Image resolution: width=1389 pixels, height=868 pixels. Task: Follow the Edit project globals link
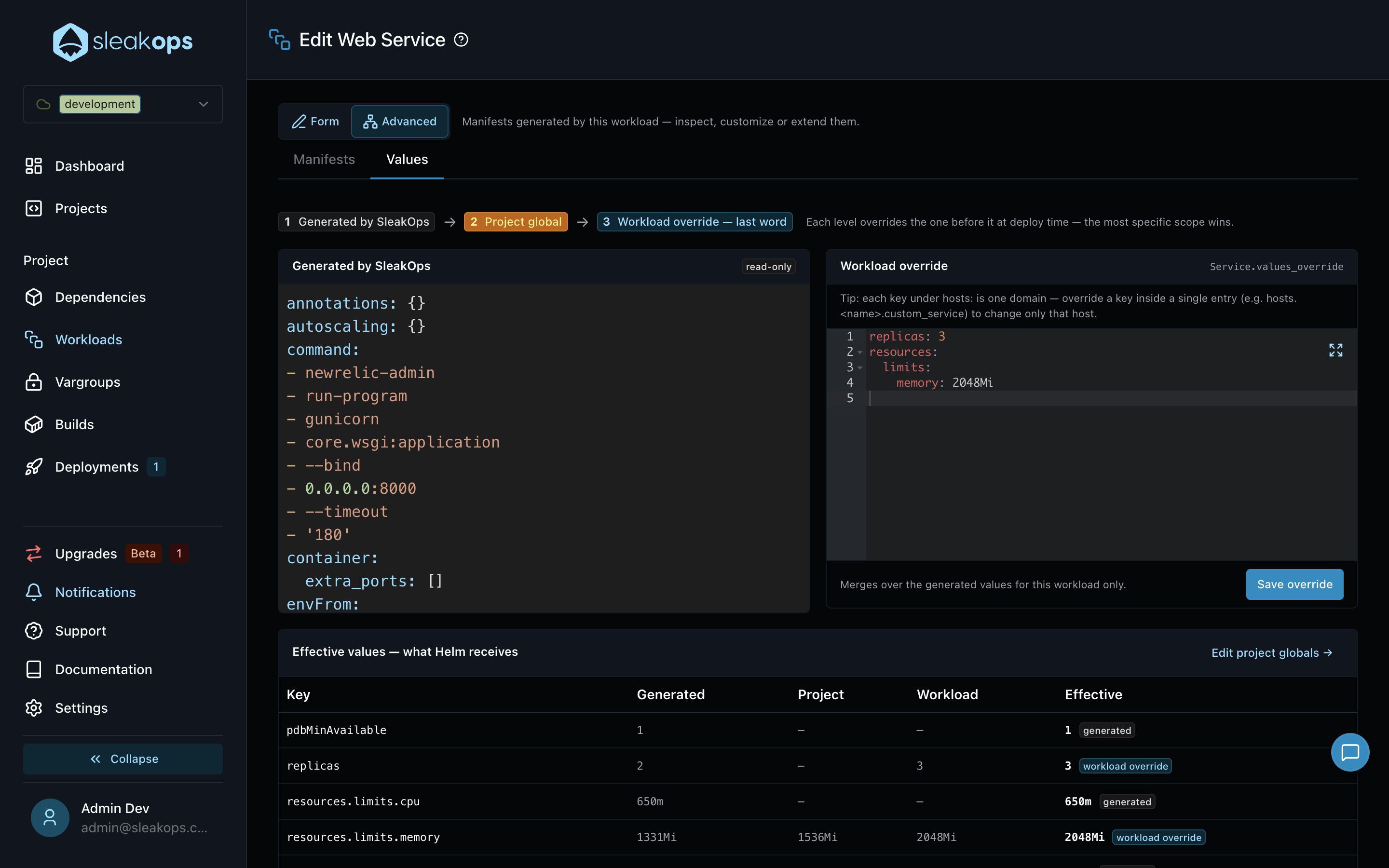click(1271, 653)
